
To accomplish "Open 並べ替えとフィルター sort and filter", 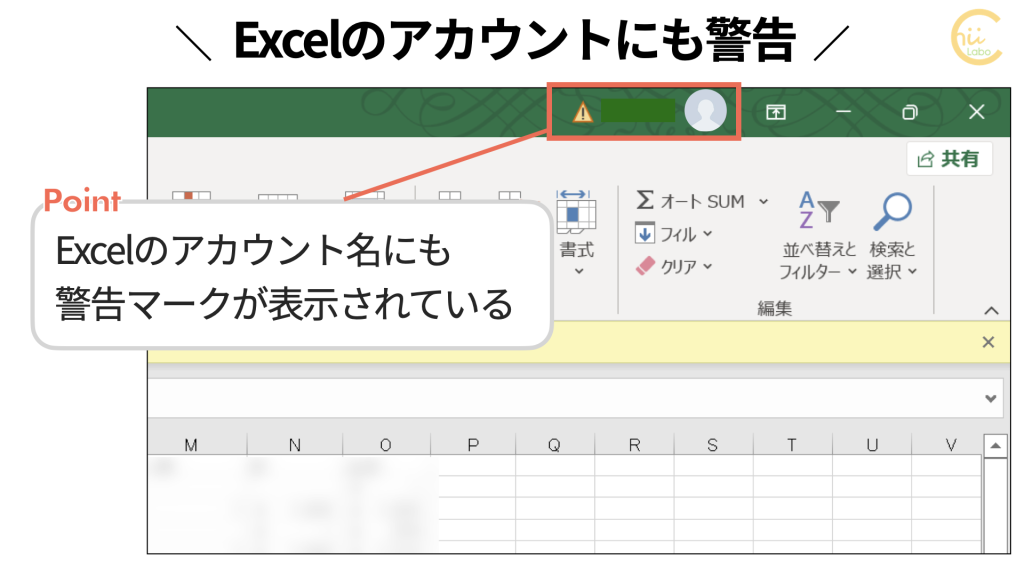I will (x=818, y=236).
